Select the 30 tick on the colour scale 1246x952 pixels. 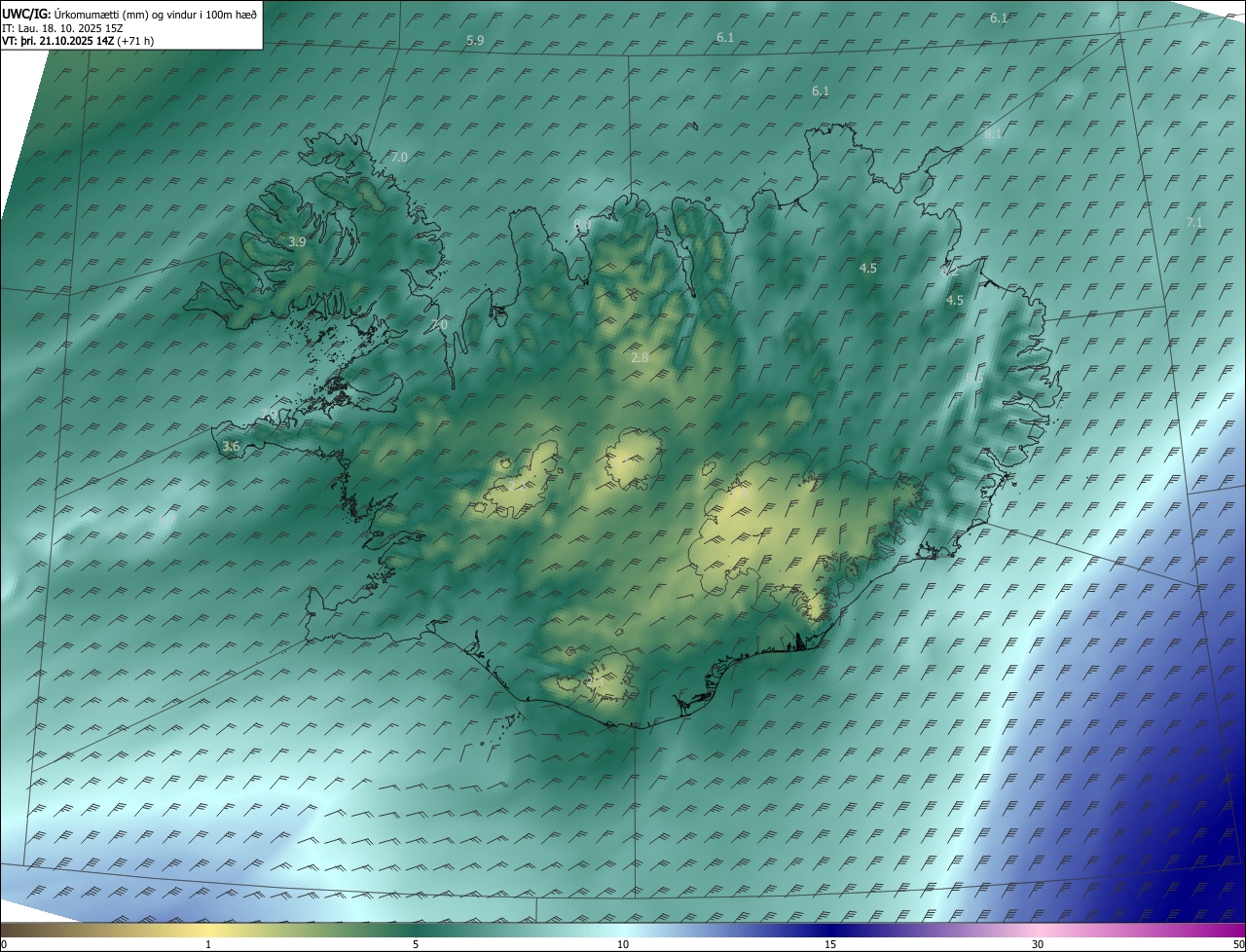click(1038, 944)
